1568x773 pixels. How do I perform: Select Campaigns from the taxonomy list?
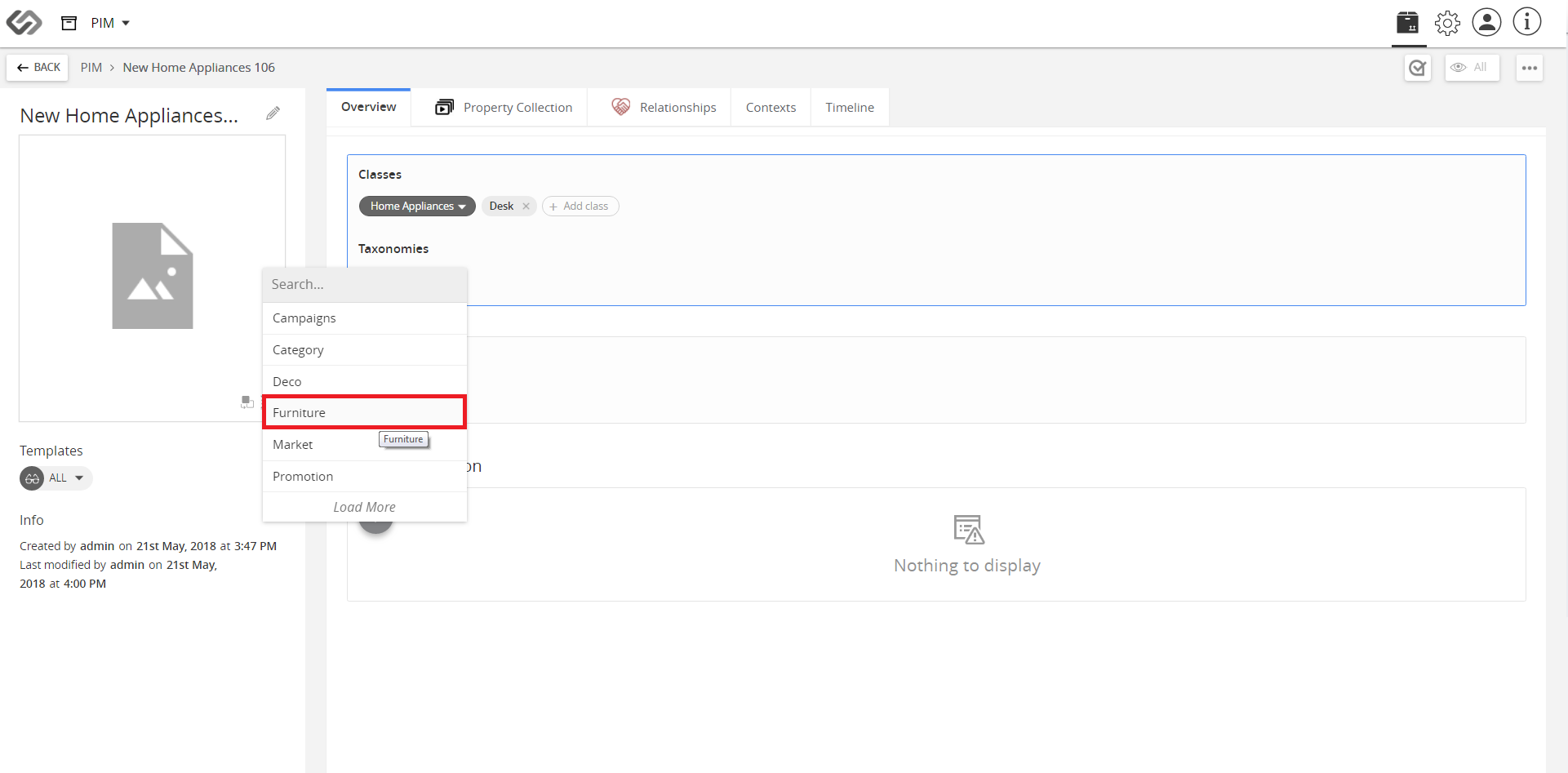coord(365,318)
